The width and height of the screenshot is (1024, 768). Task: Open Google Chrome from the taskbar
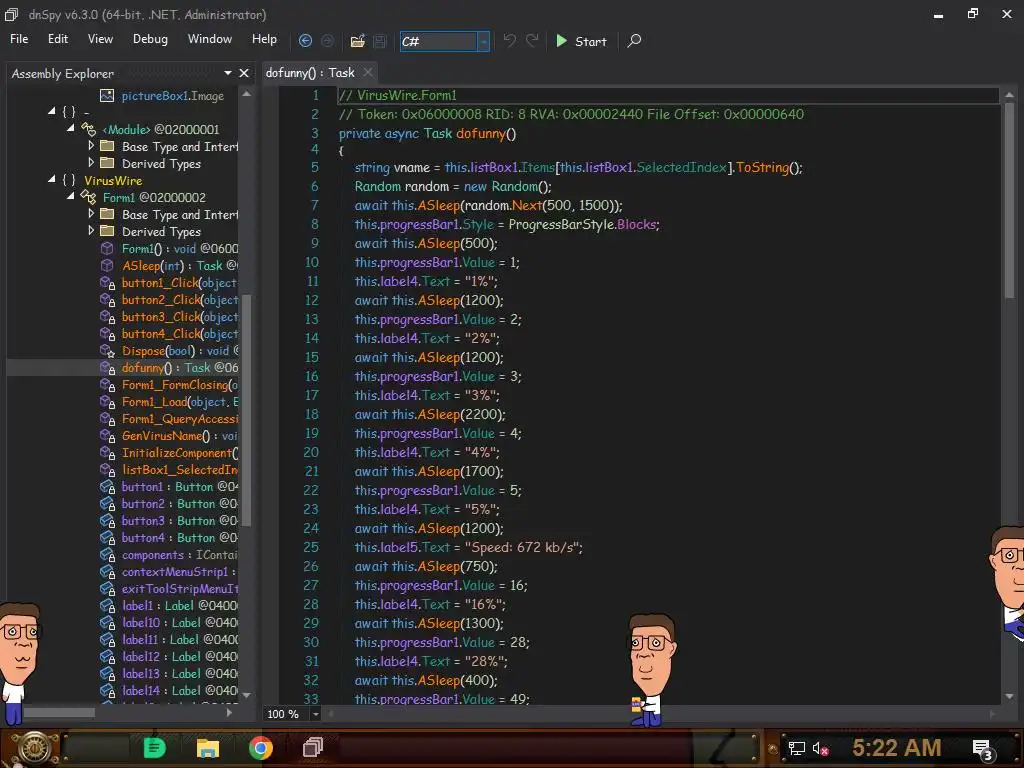tap(260, 748)
